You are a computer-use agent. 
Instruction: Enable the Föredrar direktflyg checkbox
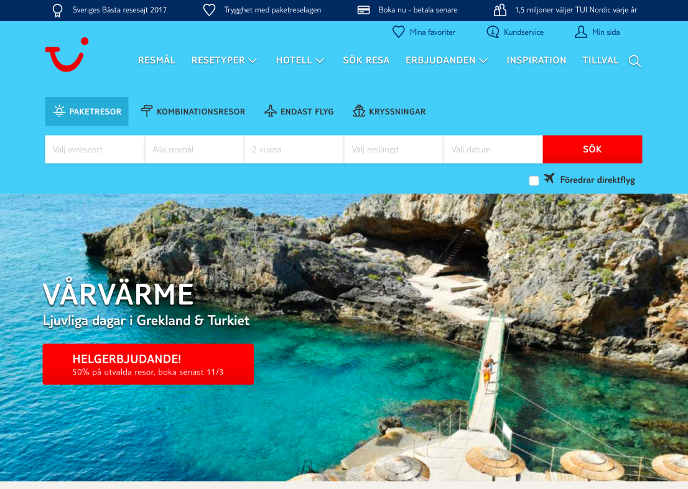click(534, 180)
